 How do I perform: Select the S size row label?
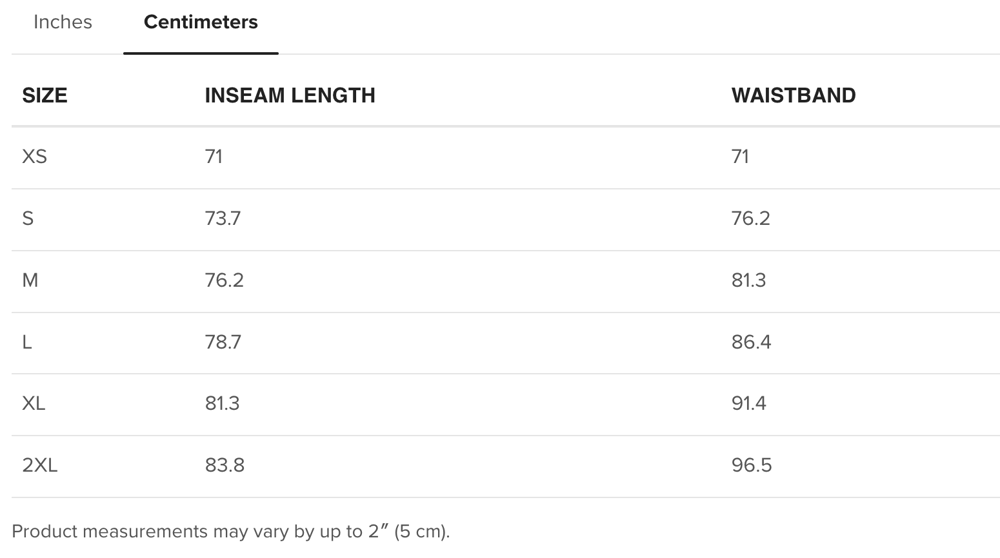(28, 219)
